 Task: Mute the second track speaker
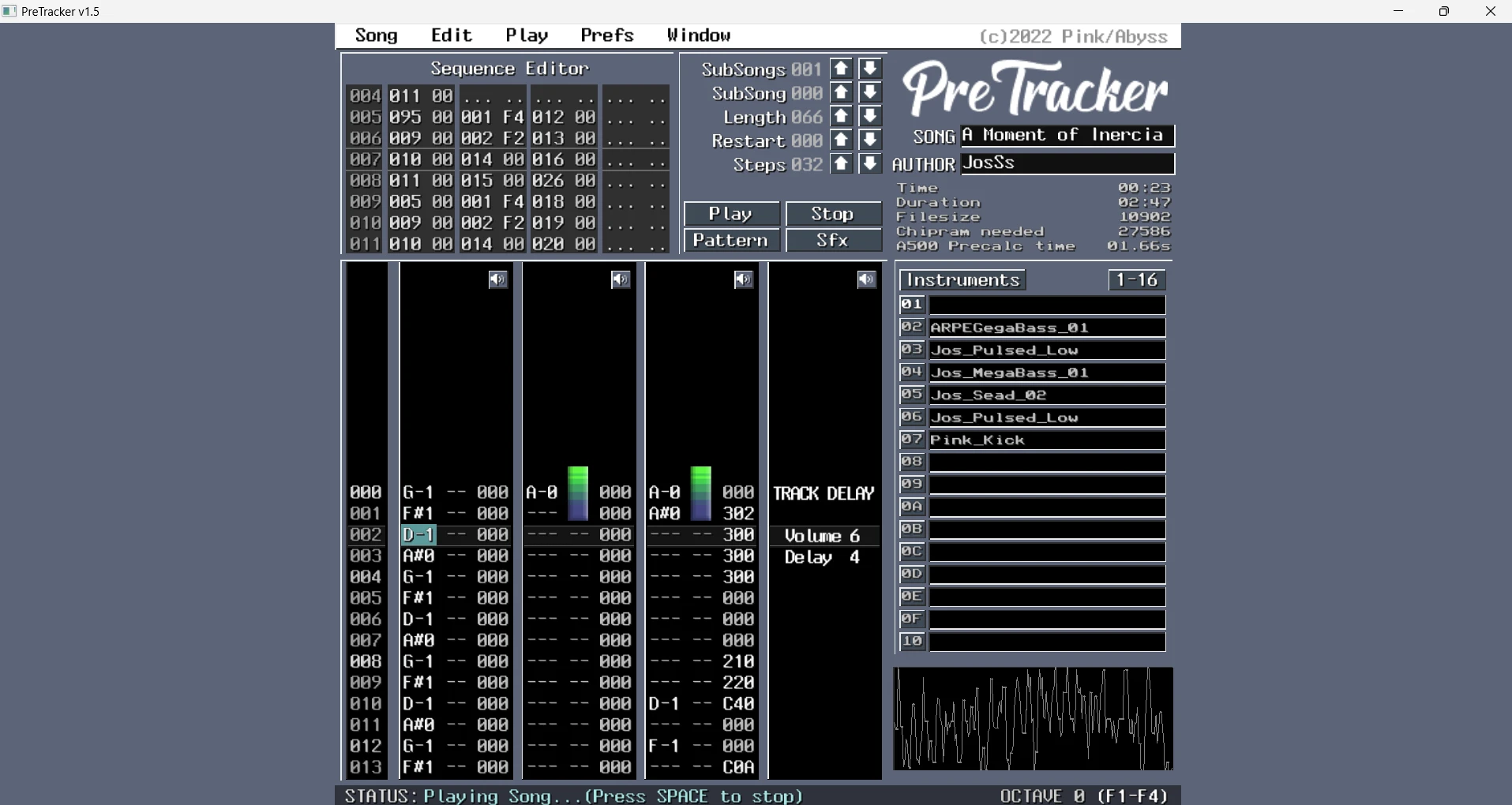point(621,279)
